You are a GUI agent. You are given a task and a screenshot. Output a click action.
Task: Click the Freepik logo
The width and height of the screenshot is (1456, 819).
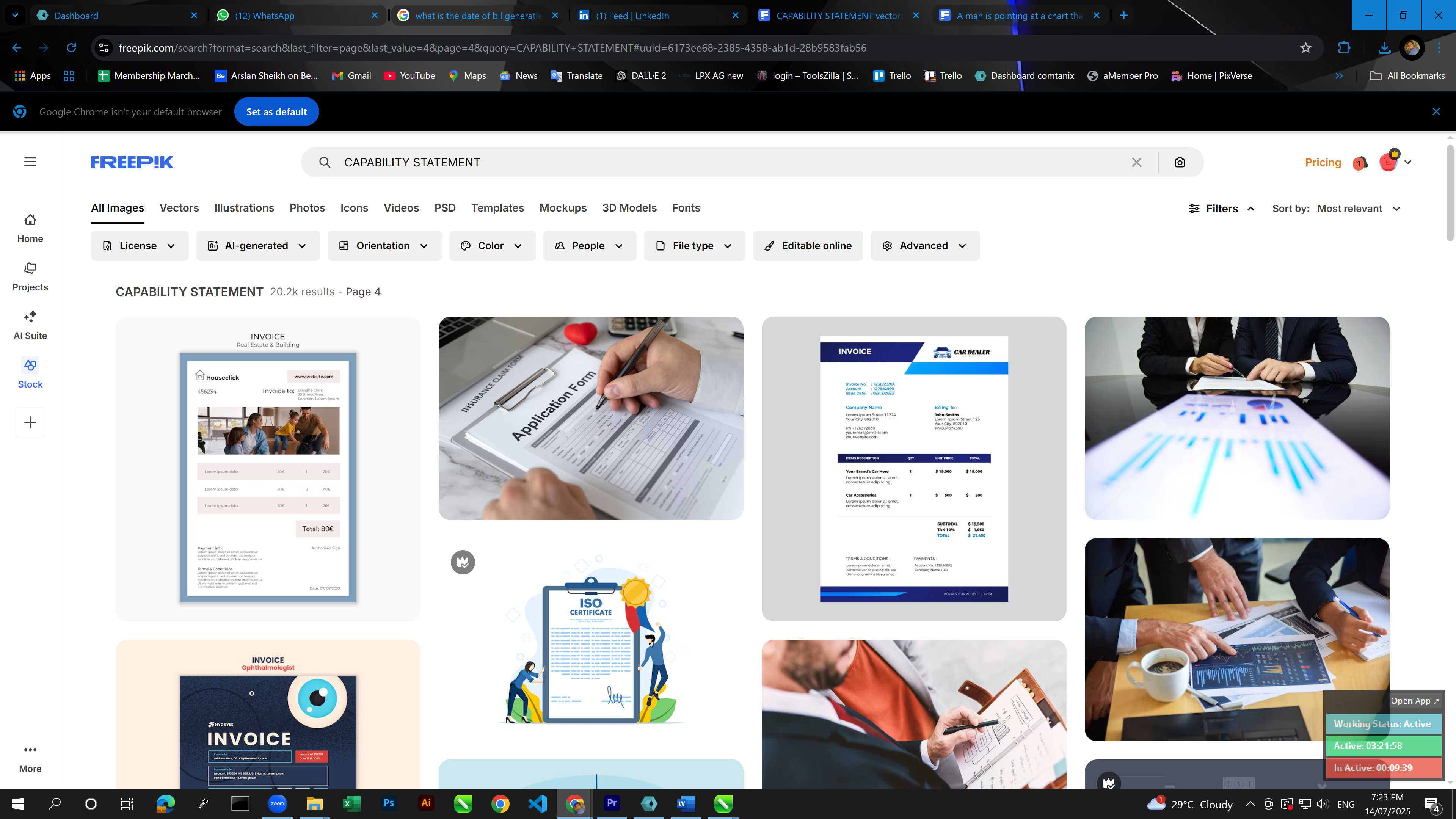132,162
